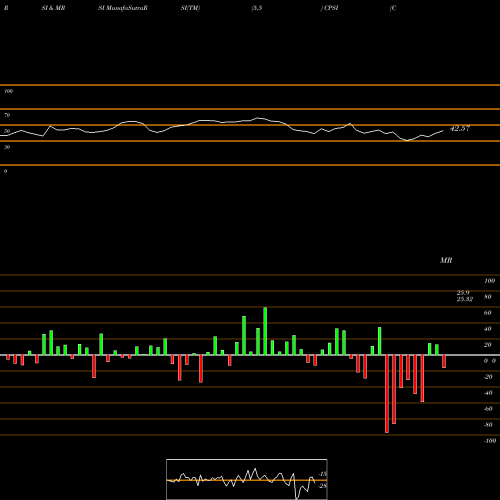Click the -20 label on MR axis
This screenshot has width=500, height=500.
tap(488, 377)
